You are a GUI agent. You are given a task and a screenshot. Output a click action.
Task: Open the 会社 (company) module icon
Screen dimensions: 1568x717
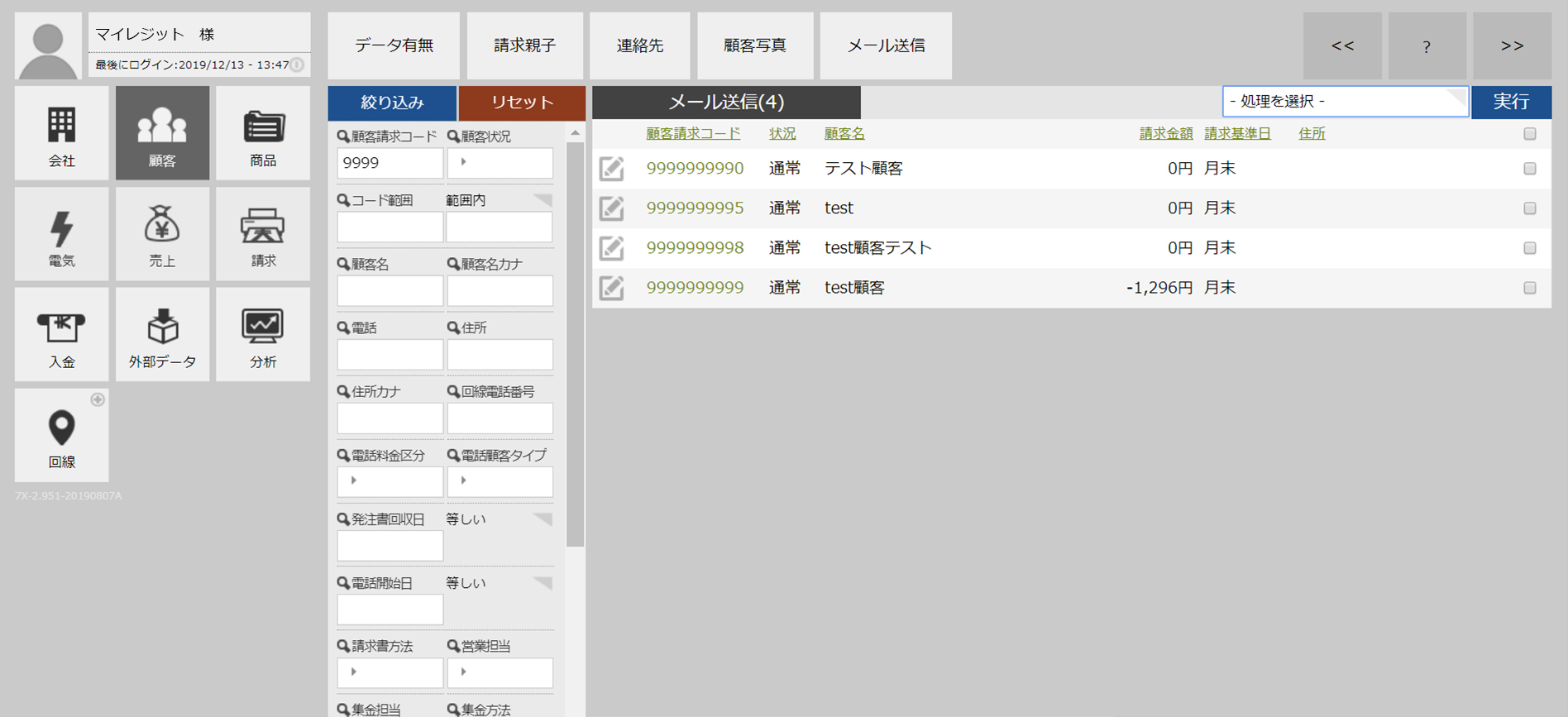tap(61, 133)
